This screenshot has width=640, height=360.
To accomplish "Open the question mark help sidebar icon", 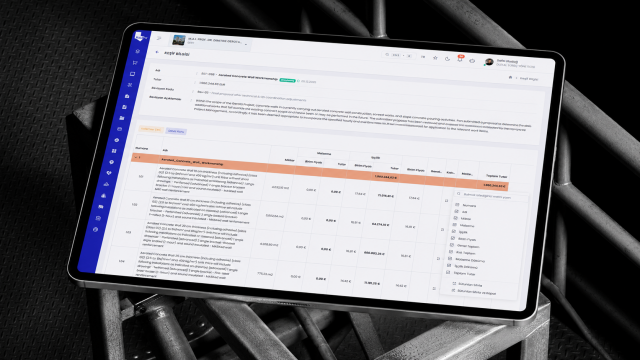I will pos(112,162).
